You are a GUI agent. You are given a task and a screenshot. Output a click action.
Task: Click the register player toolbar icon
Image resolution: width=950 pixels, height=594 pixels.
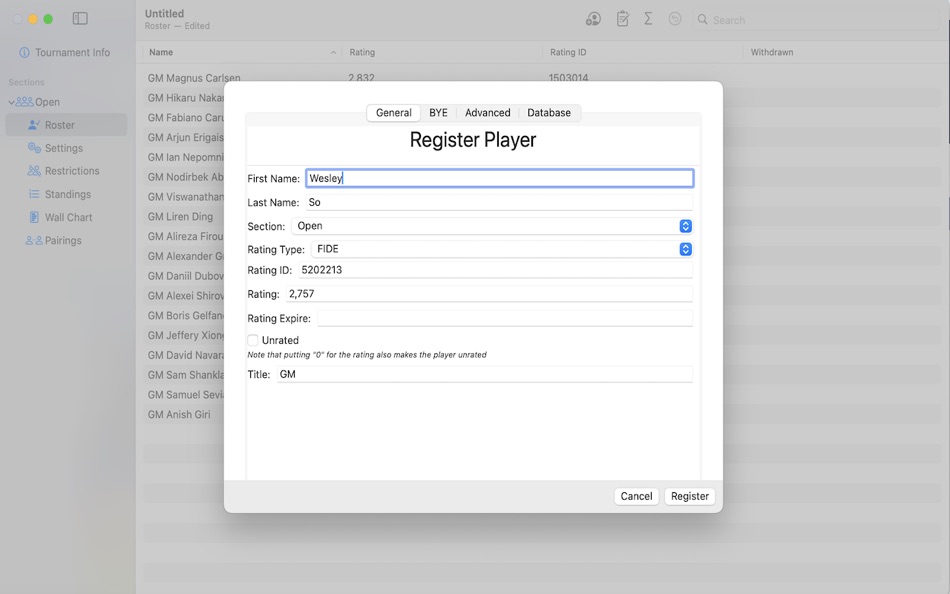coord(592,18)
